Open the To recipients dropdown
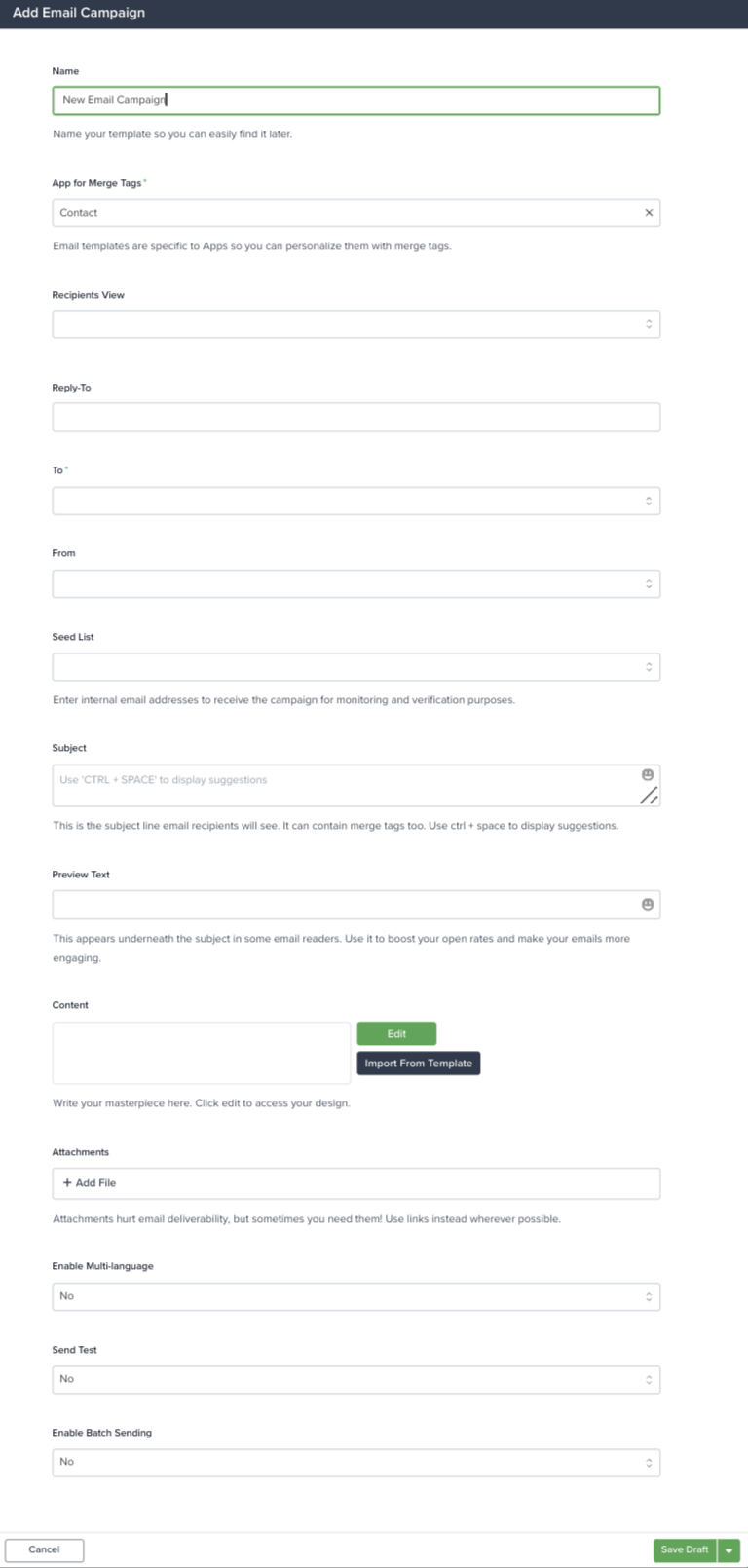 [x=356, y=502]
